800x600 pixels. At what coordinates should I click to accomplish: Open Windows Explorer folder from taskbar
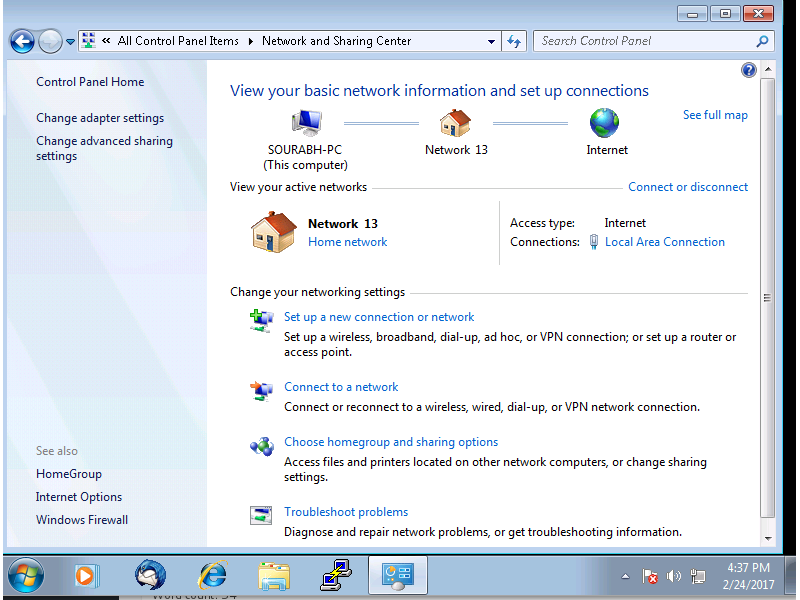click(x=274, y=577)
